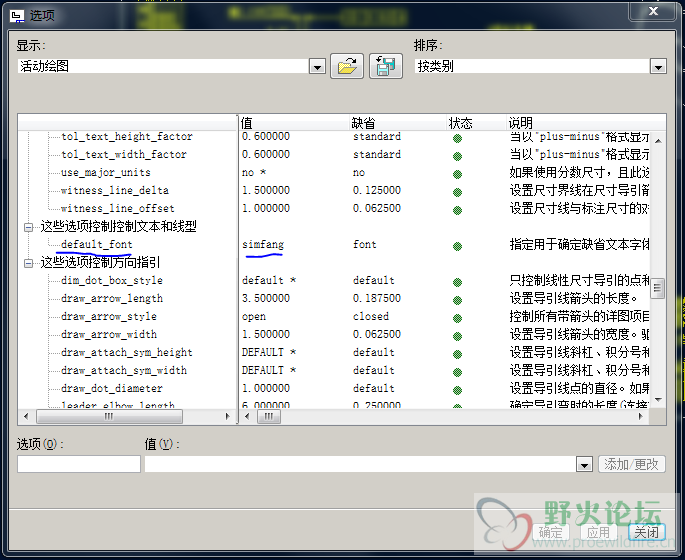The height and width of the screenshot is (560, 685).
Task: Select the tol_text_height_factor option
Action: [127, 137]
